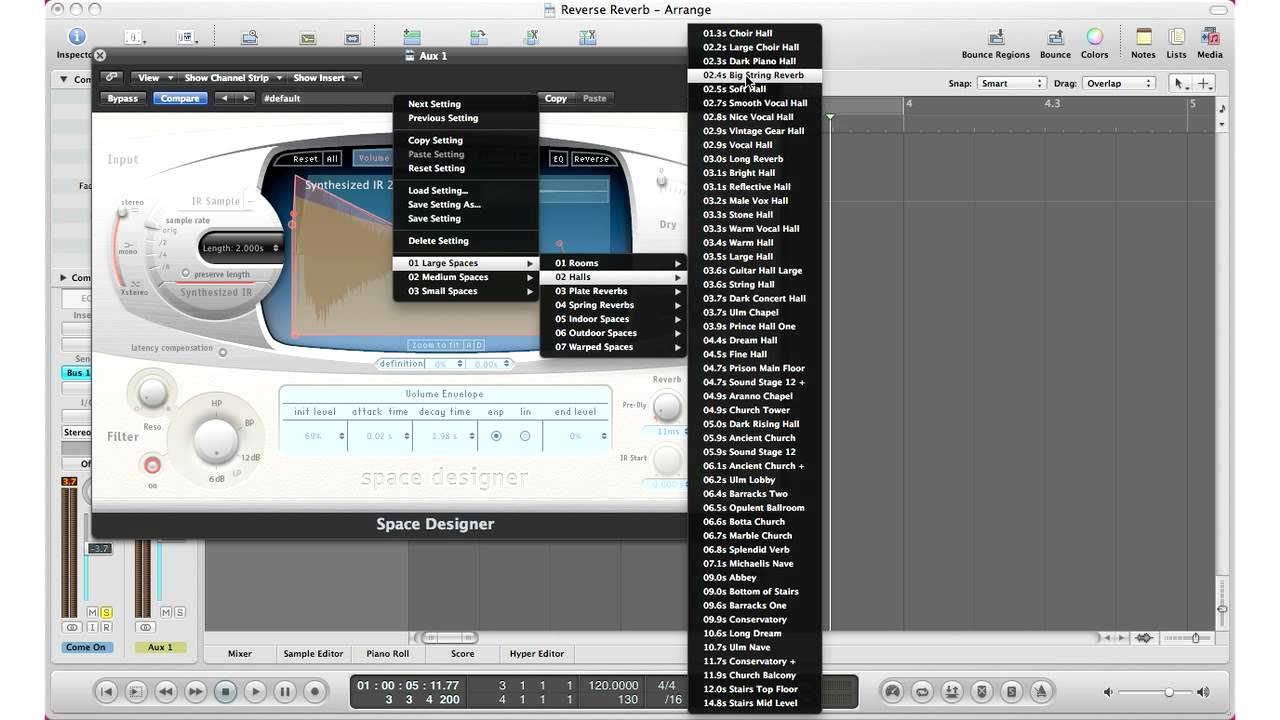Toggle the EQ view button
1280x720 pixels.
pos(559,158)
